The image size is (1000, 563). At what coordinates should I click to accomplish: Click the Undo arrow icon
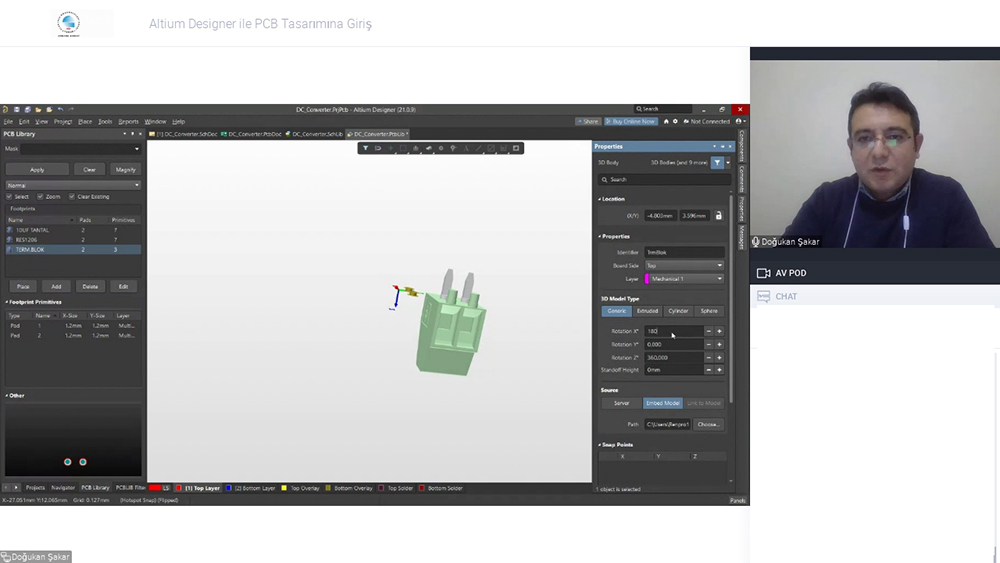pyautogui.click(x=60, y=110)
